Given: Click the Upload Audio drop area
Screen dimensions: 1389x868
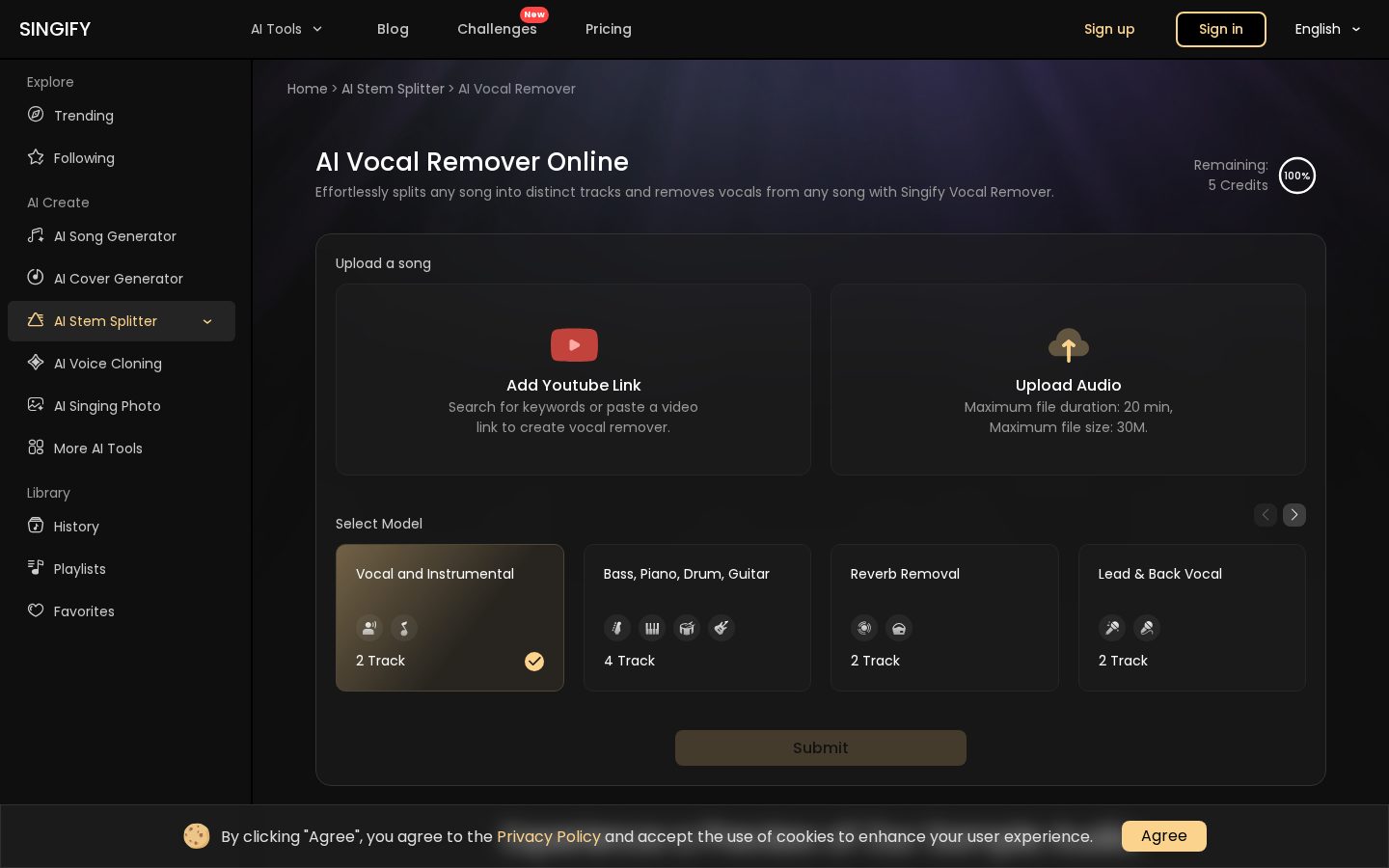Looking at the screenshot, I should point(1069,379).
